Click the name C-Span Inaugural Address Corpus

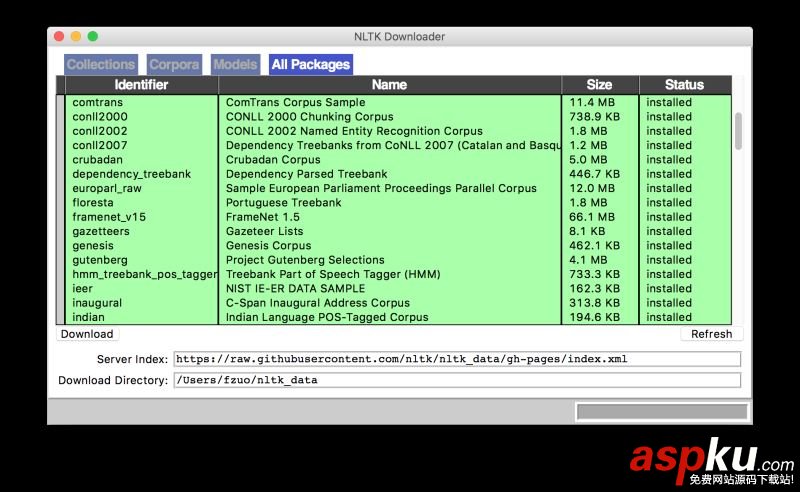tap(318, 303)
